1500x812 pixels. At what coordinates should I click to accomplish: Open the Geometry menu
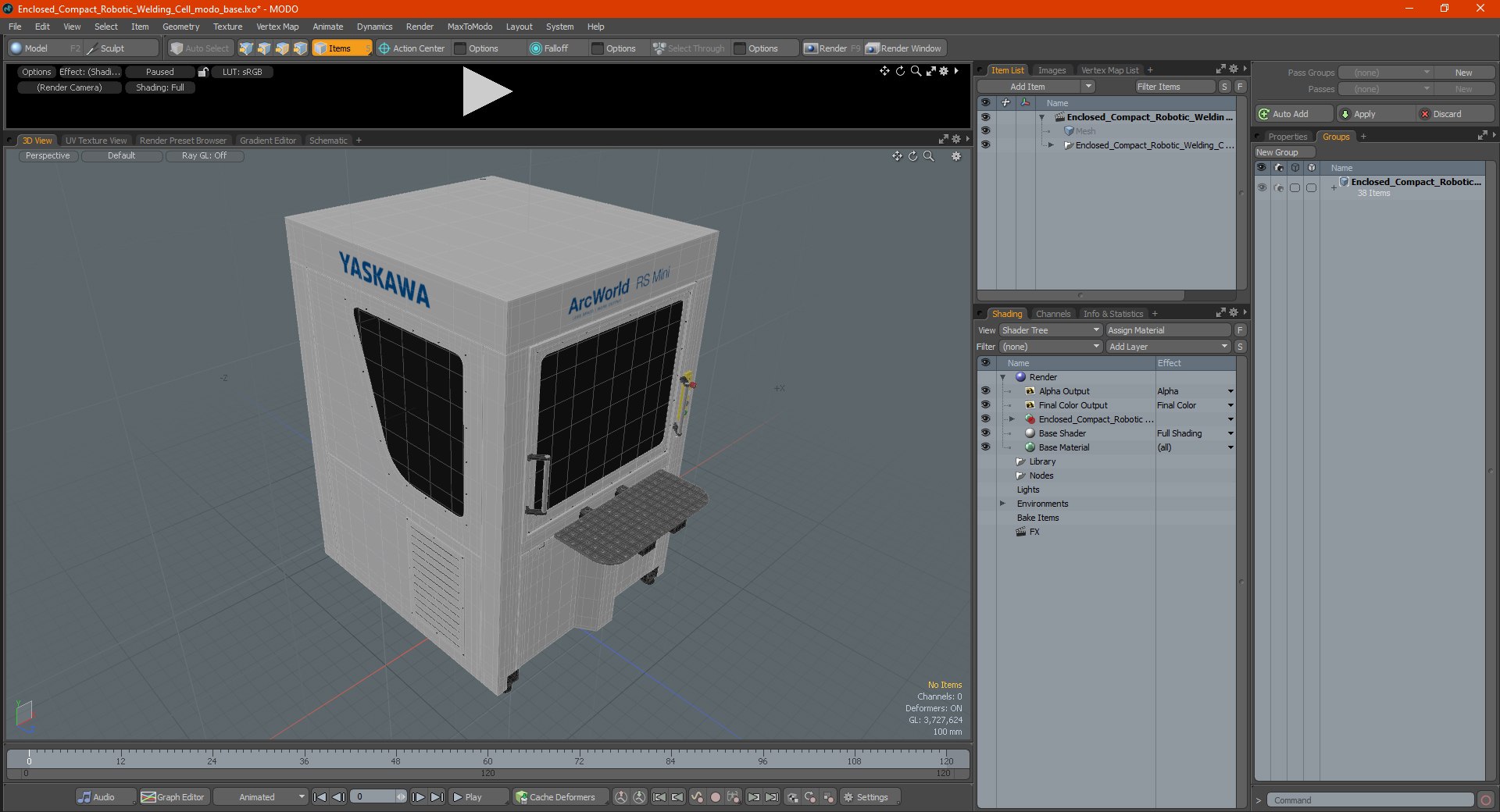[180, 27]
